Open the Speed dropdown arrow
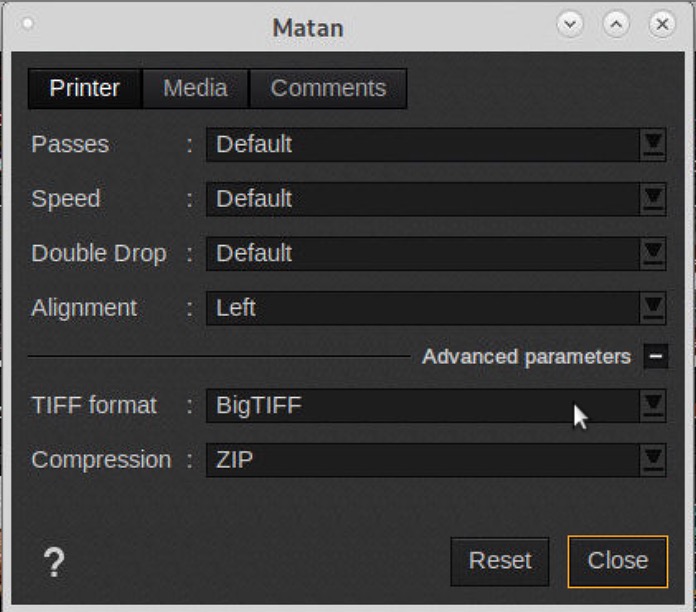The width and height of the screenshot is (696, 612). pyautogui.click(x=653, y=199)
